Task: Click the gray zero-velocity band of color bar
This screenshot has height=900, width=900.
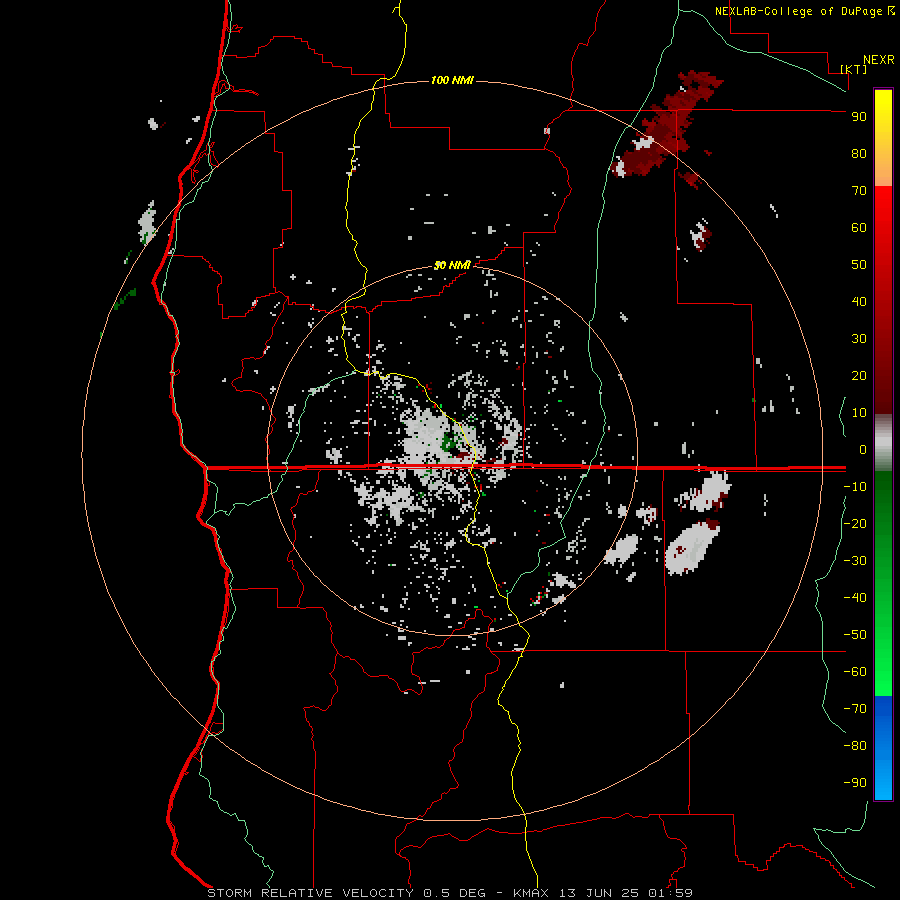Action: pyautogui.click(x=883, y=443)
